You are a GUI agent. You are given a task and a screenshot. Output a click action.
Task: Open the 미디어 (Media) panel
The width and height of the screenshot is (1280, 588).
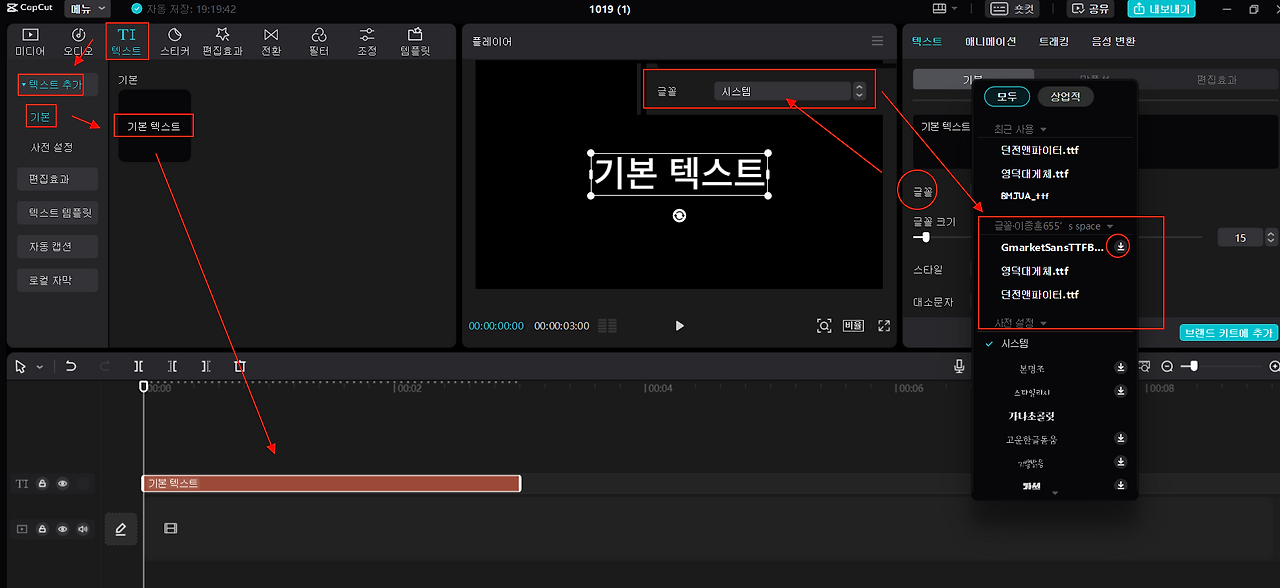tap(30, 41)
